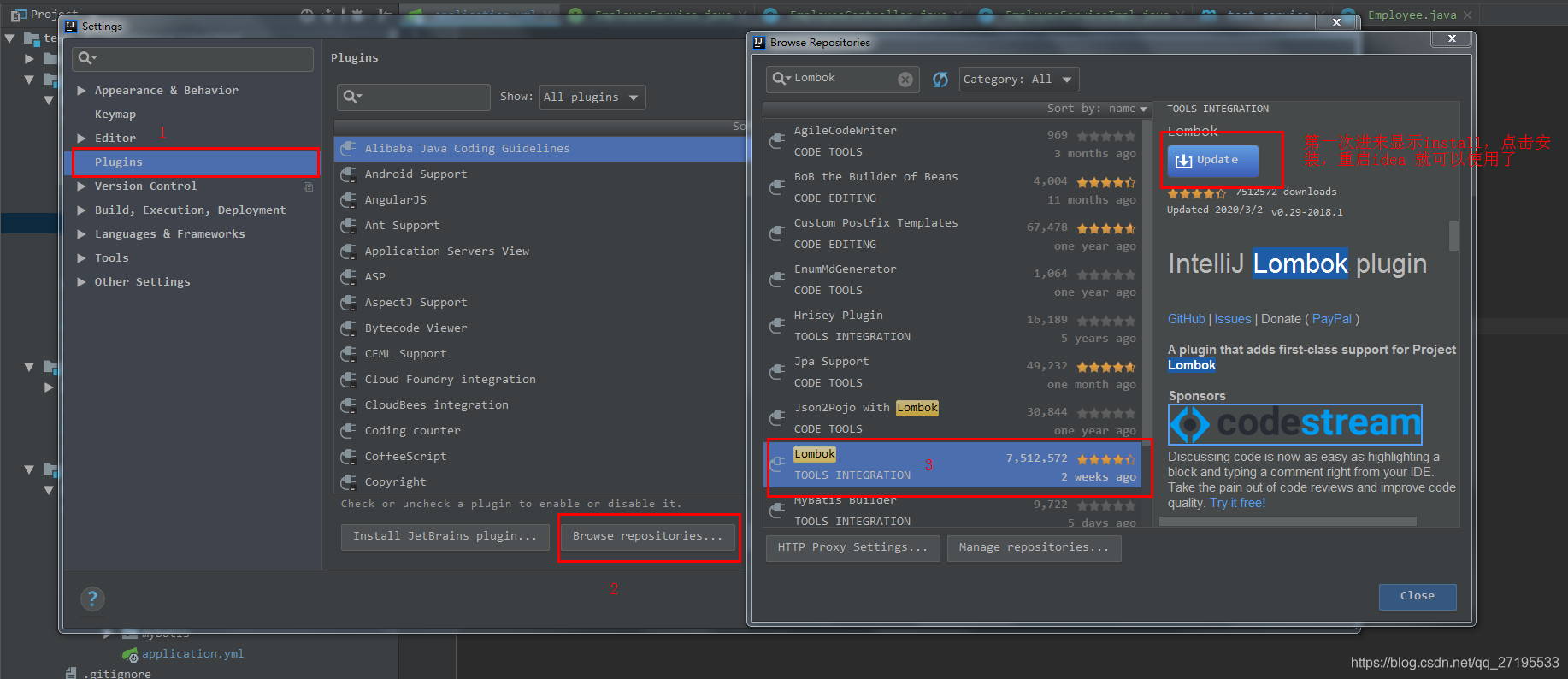1568x679 pixels.
Task: Click the Version Control project-level settings icon
Action: click(x=309, y=186)
